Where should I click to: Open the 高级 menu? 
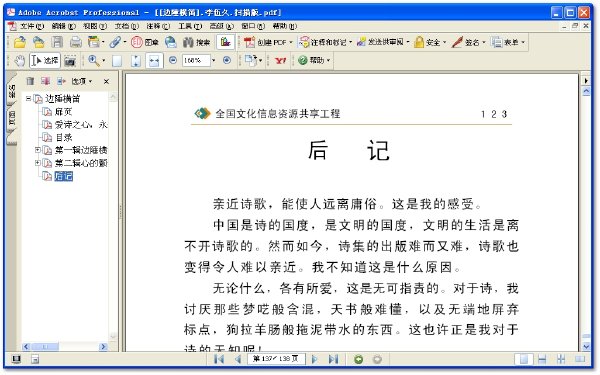222,26
